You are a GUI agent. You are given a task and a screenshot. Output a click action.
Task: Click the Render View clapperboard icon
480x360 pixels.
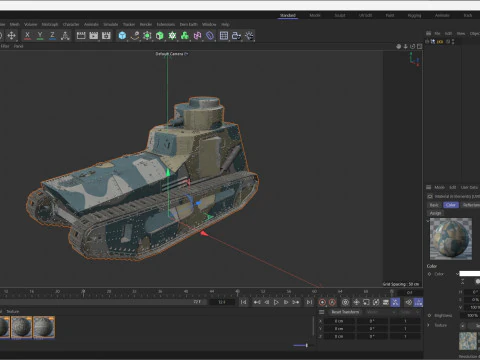[x=81, y=35]
